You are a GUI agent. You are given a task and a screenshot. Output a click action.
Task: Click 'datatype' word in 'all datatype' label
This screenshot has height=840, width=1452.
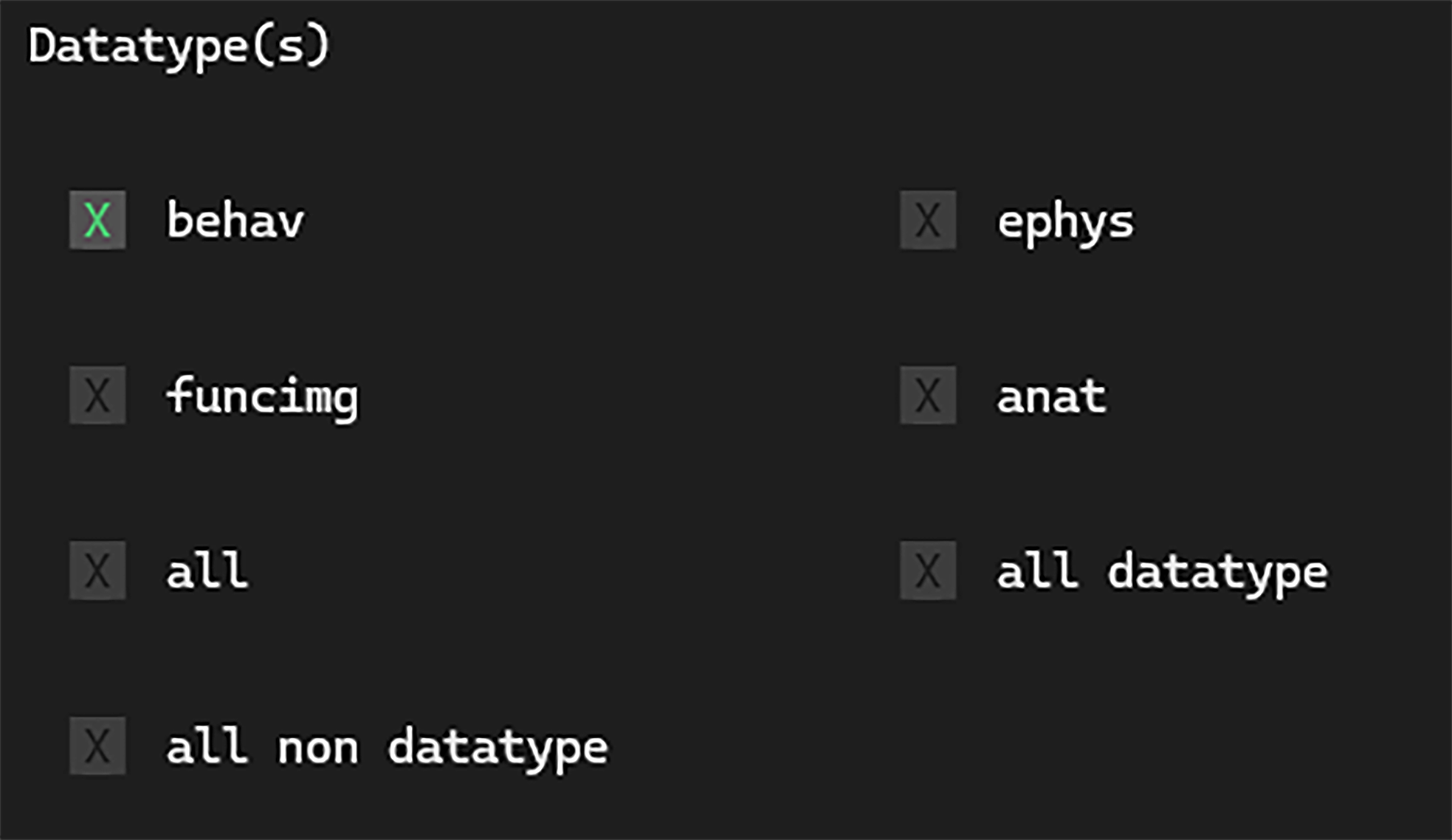(1217, 574)
